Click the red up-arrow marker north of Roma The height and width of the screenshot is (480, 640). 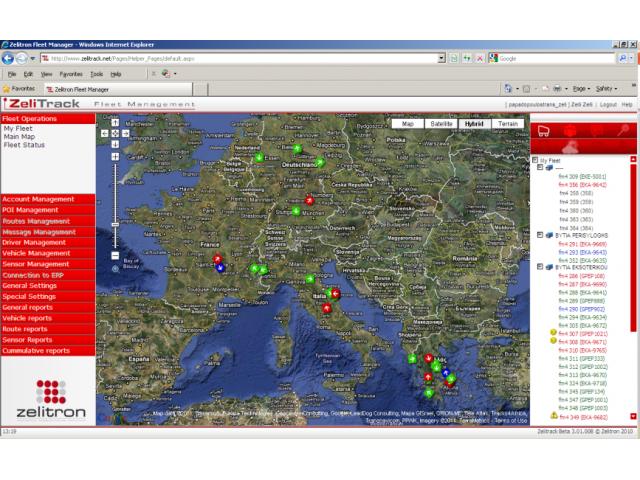click(x=327, y=308)
